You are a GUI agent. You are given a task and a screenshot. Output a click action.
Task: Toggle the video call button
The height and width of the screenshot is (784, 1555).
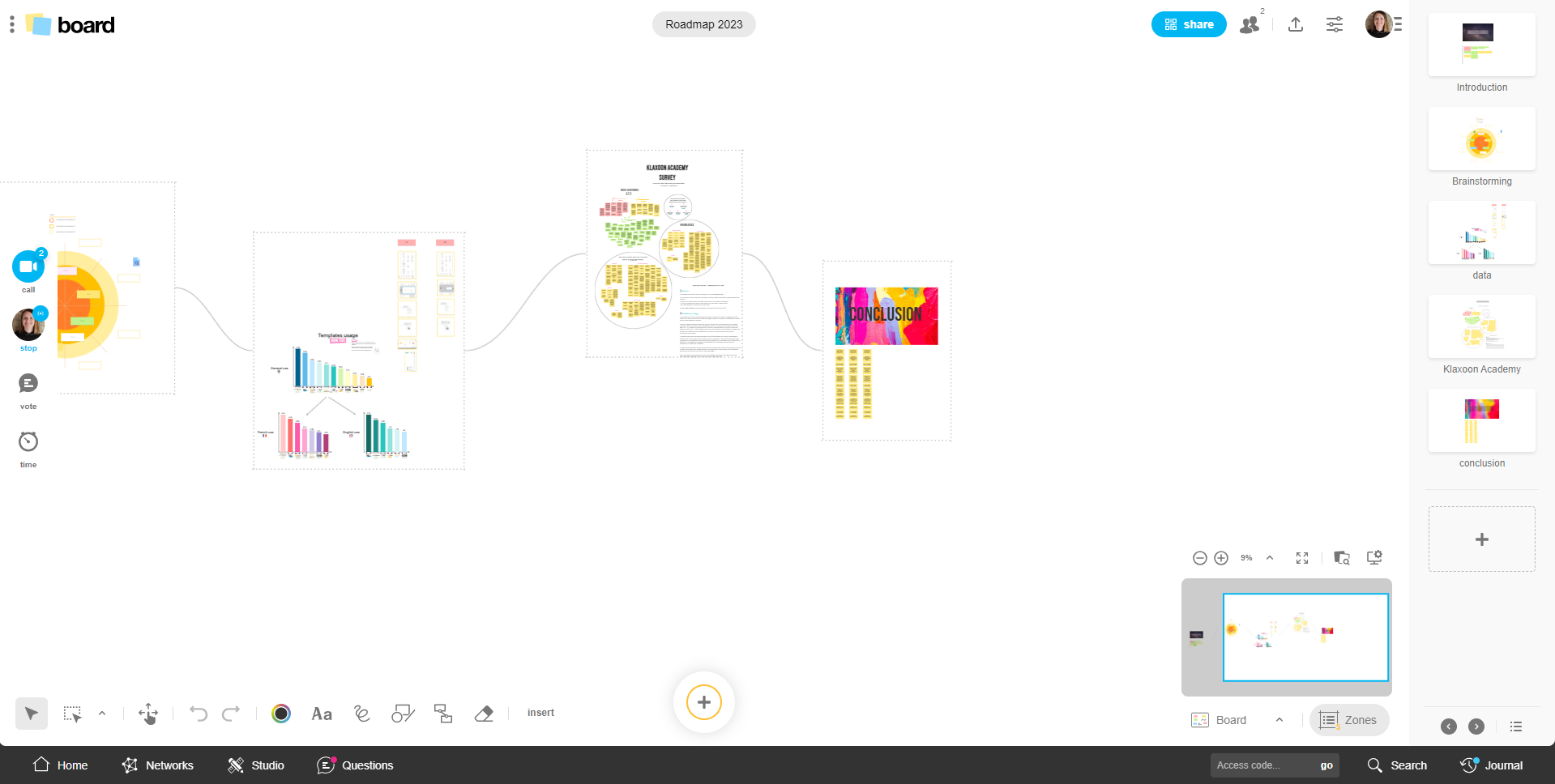[x=28, y=267]
